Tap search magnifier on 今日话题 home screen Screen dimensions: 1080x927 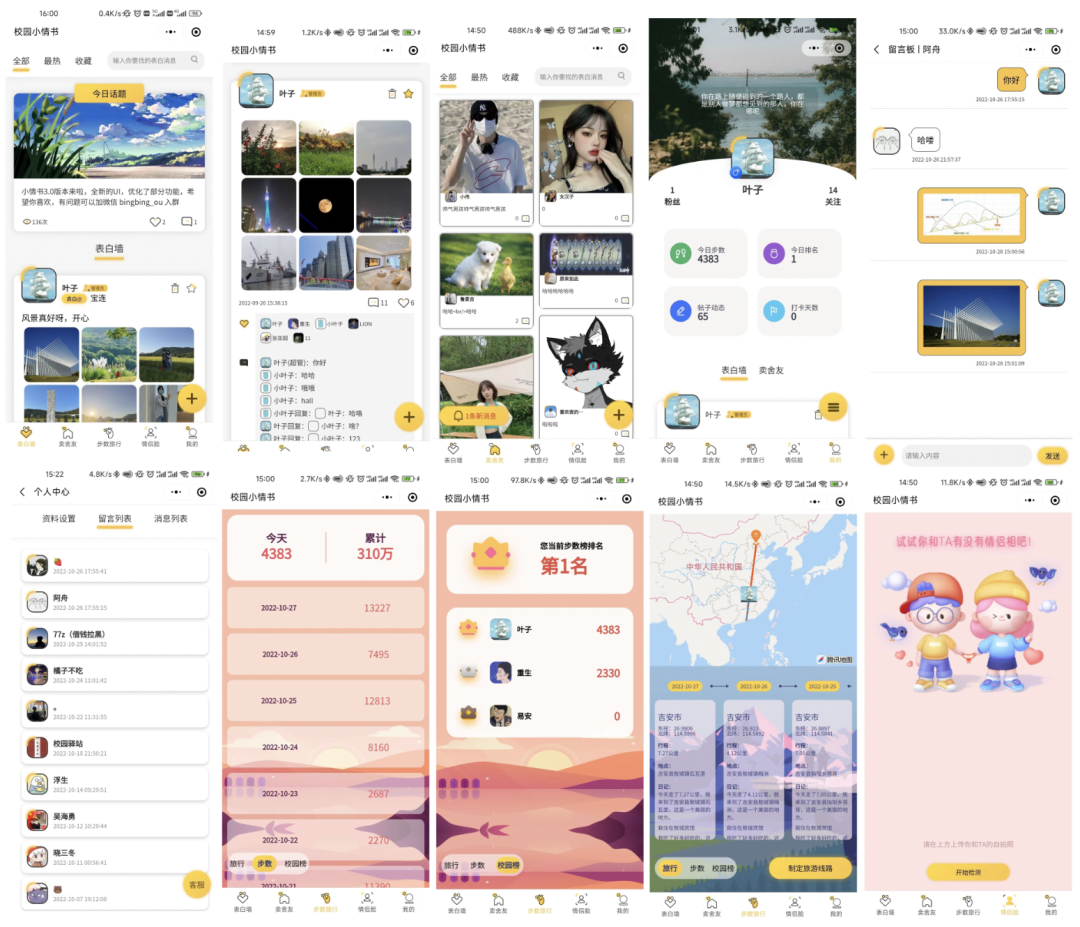coord(194,60)
